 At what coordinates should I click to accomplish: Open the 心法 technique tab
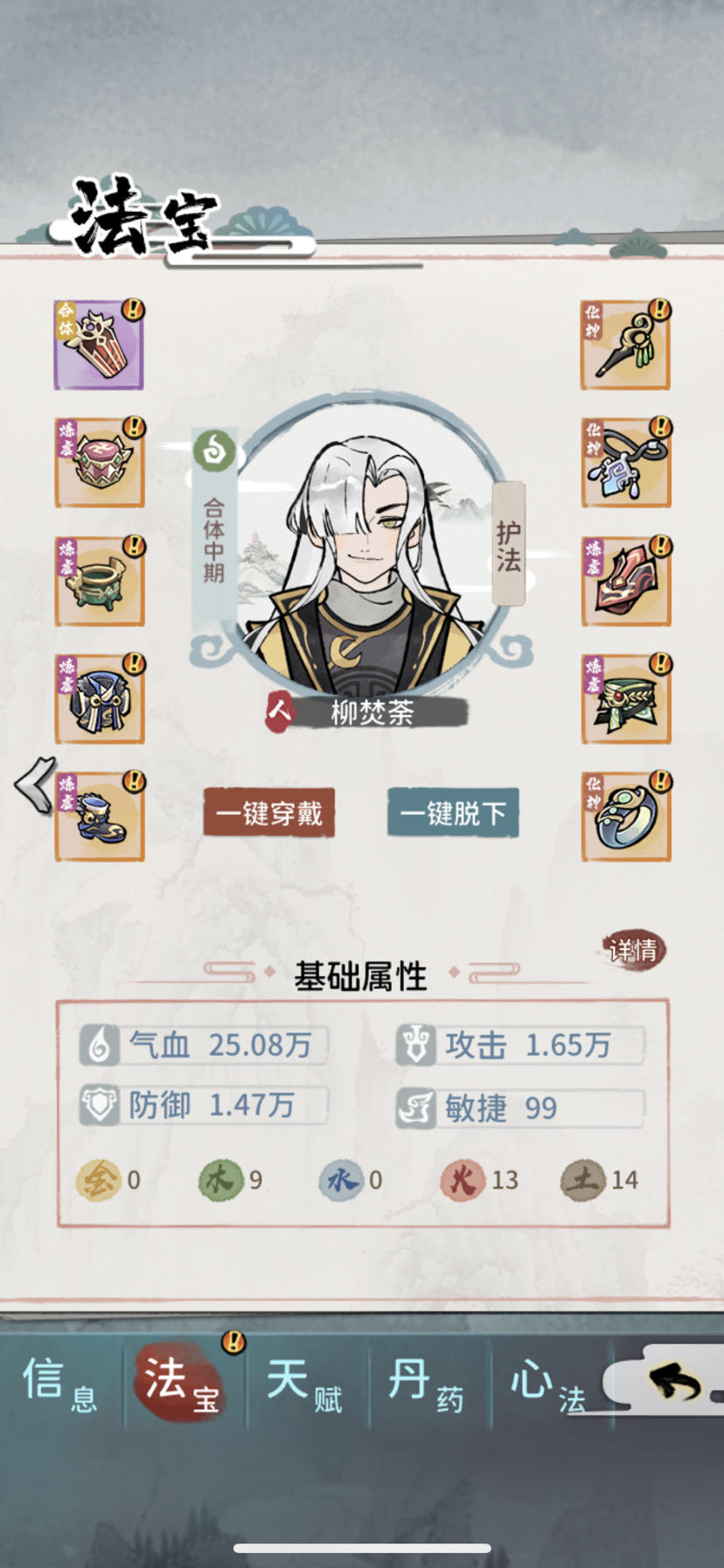pyautogui.click(x=548, y=1383)
